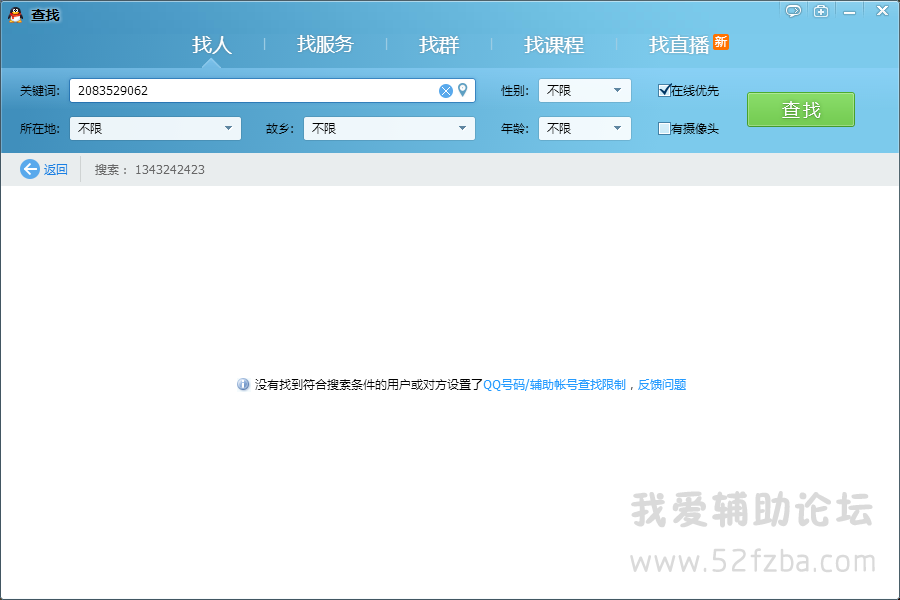
Task: Click into the 关键词 input field
Action: tap(272, 91)
